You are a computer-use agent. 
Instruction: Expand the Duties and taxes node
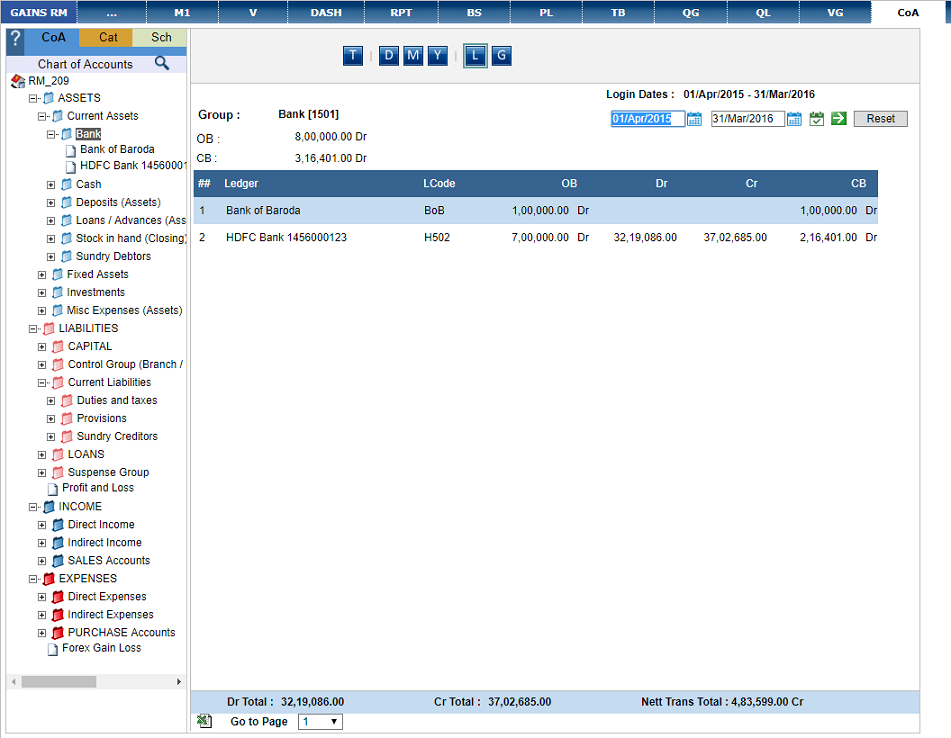51,401
